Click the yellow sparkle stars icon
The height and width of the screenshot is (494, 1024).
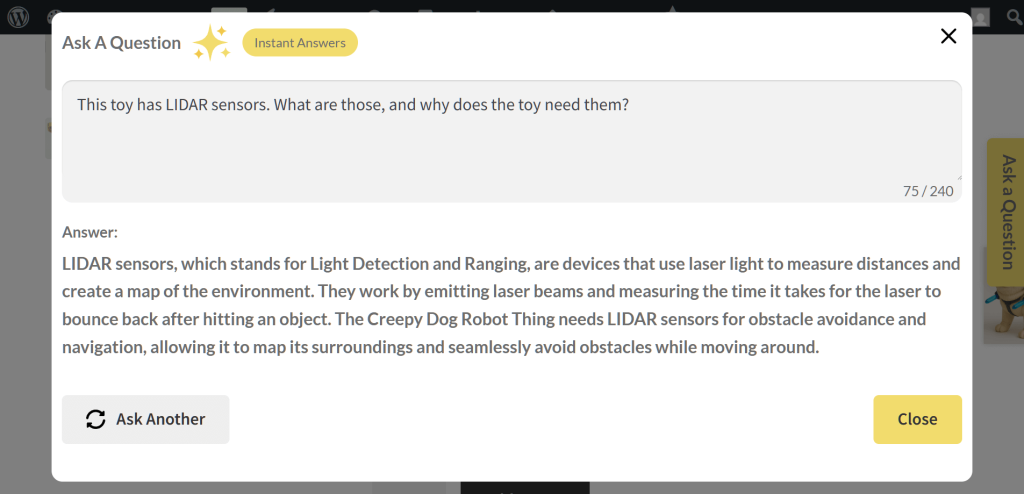(x=211, y=43)
